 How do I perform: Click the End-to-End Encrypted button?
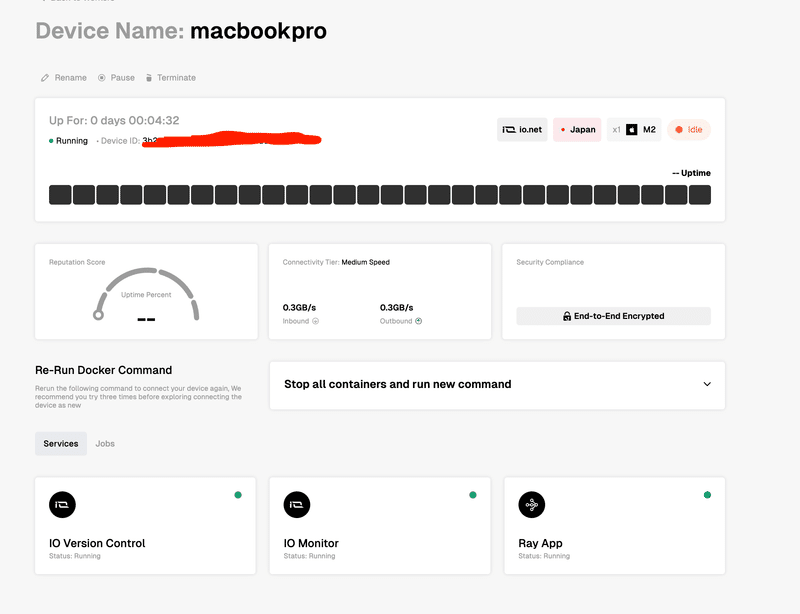point(613,316)
